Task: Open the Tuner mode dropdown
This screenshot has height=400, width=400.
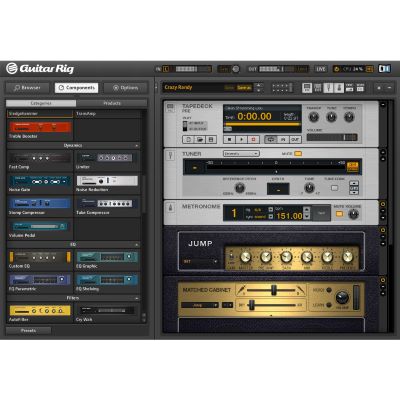Action: (x=241, y=154)
